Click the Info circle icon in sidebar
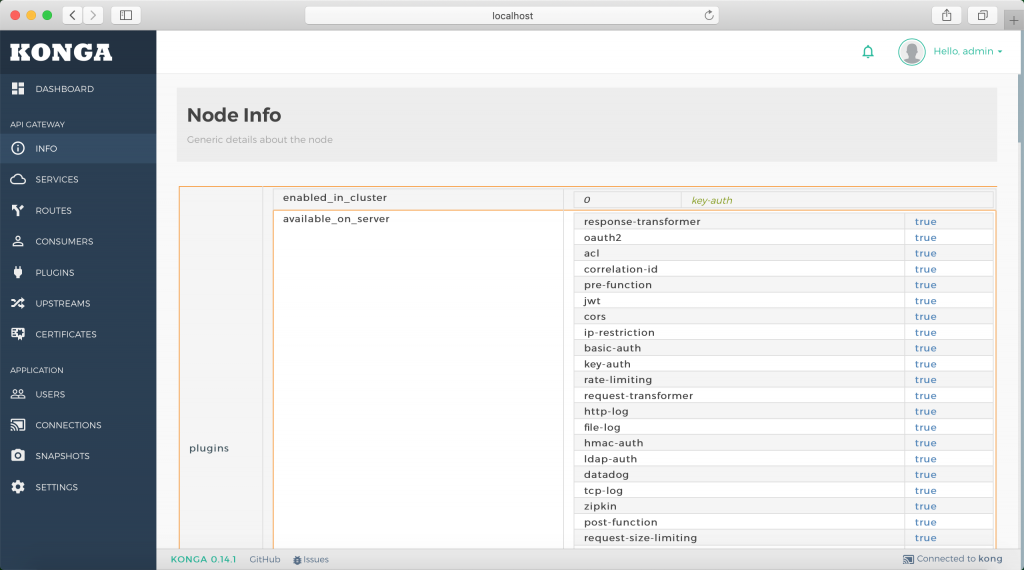The image size is (1024, 570). (x=18, y=148)
